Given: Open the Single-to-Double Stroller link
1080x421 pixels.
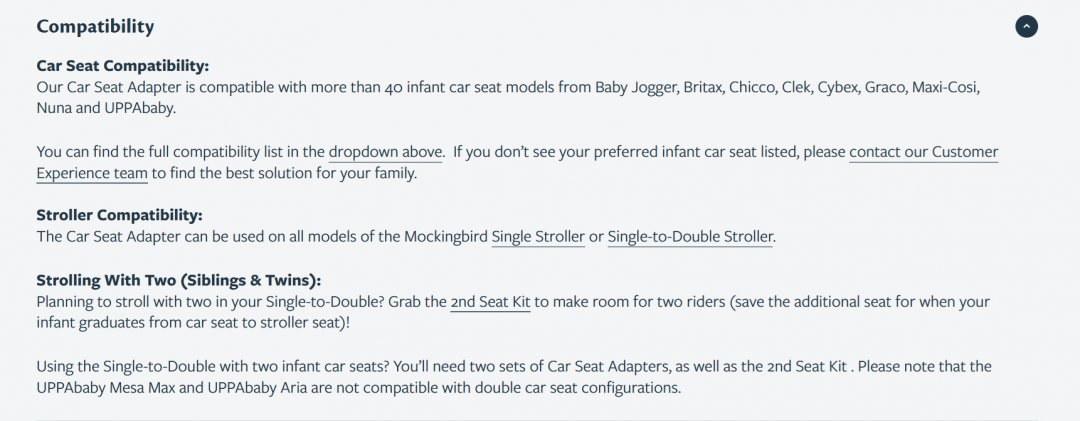Looking at the screenshot, I should coord(690,237).
